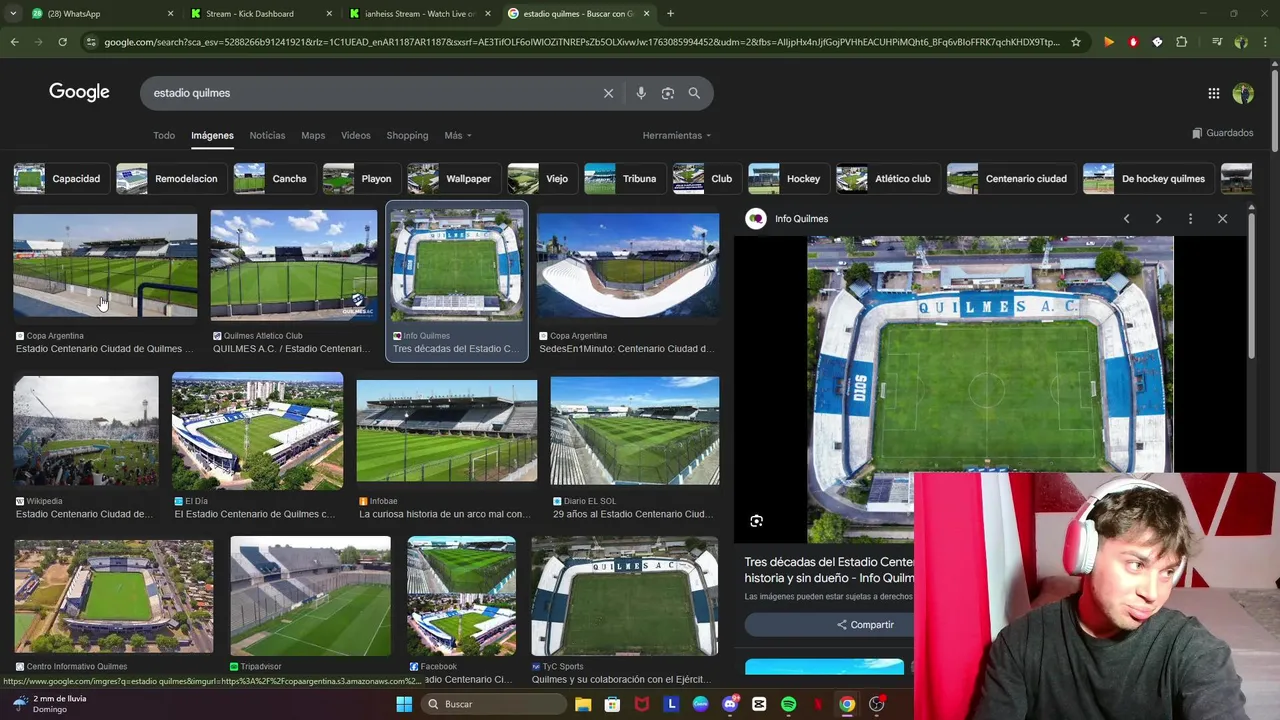The height and width of the screenshot is (720, 1280).
Task: Open Microsoft Store from the taskbar
Action: click(612, 704)
